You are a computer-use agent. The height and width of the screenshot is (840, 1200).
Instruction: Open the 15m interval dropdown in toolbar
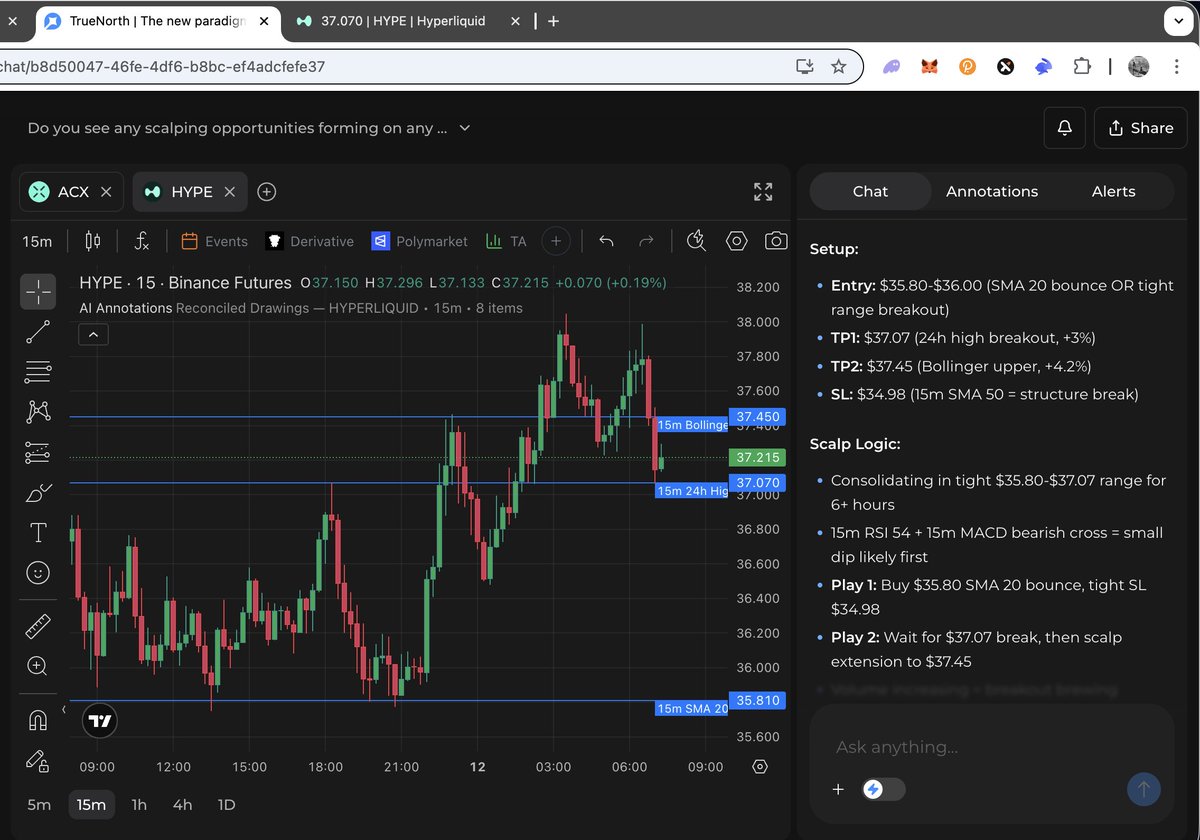[38, 241]
